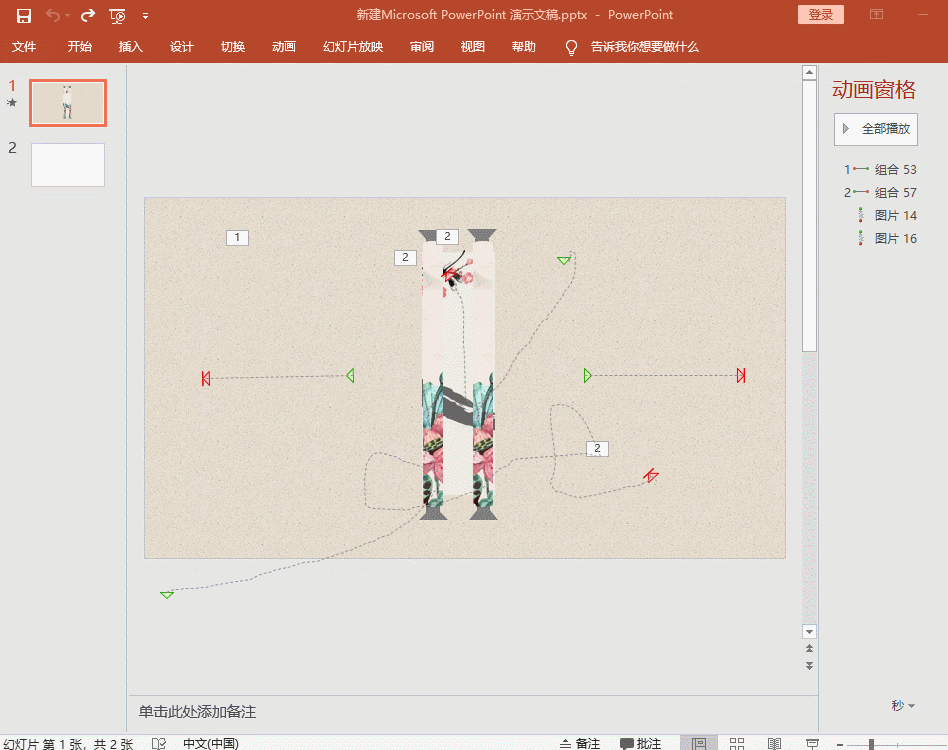Switch to the 切换 tab
948x750 pixels.
point(233,47)
